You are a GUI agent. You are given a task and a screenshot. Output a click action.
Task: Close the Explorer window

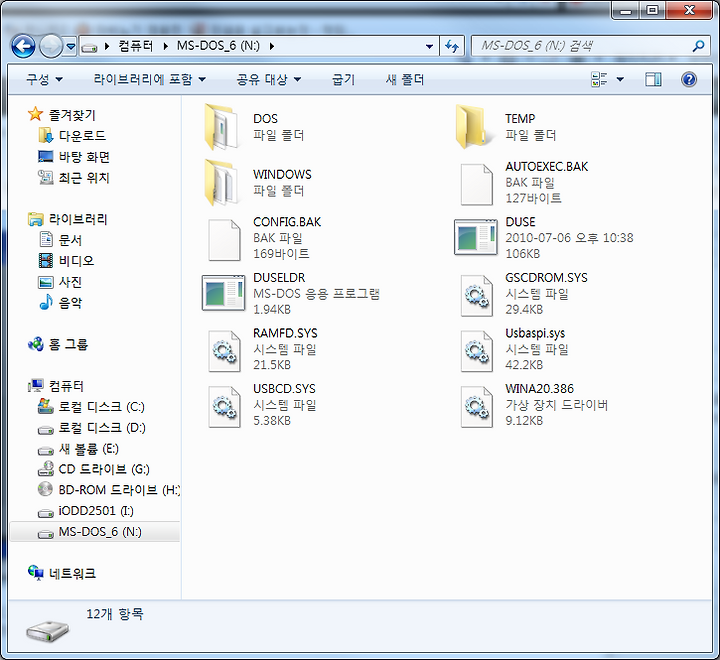689,11
